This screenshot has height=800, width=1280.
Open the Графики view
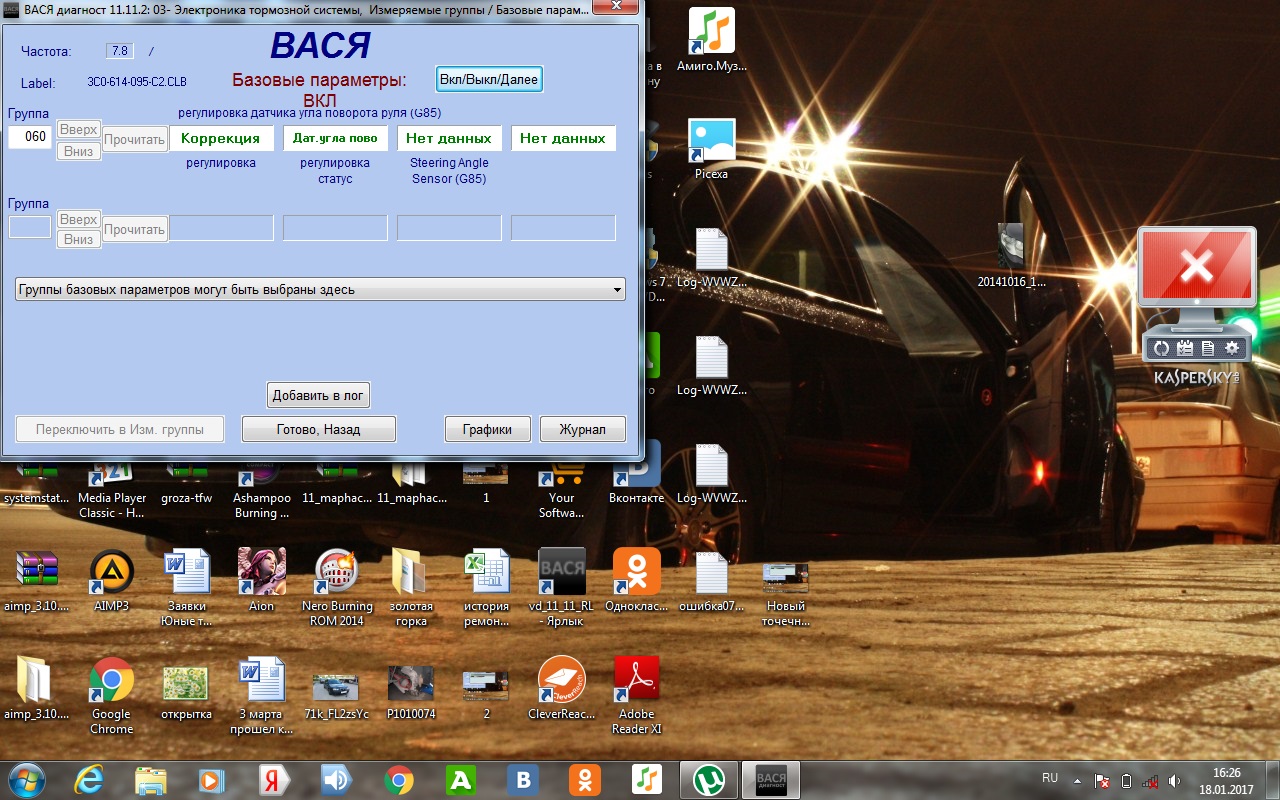(487, 429)
